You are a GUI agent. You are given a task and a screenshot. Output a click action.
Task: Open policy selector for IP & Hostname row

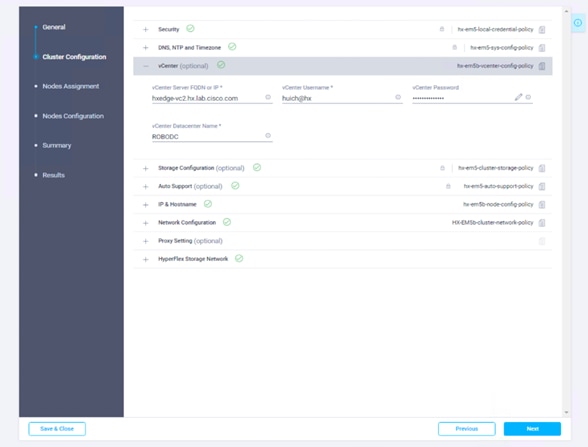pyautogui.click(x=542, y=205)
